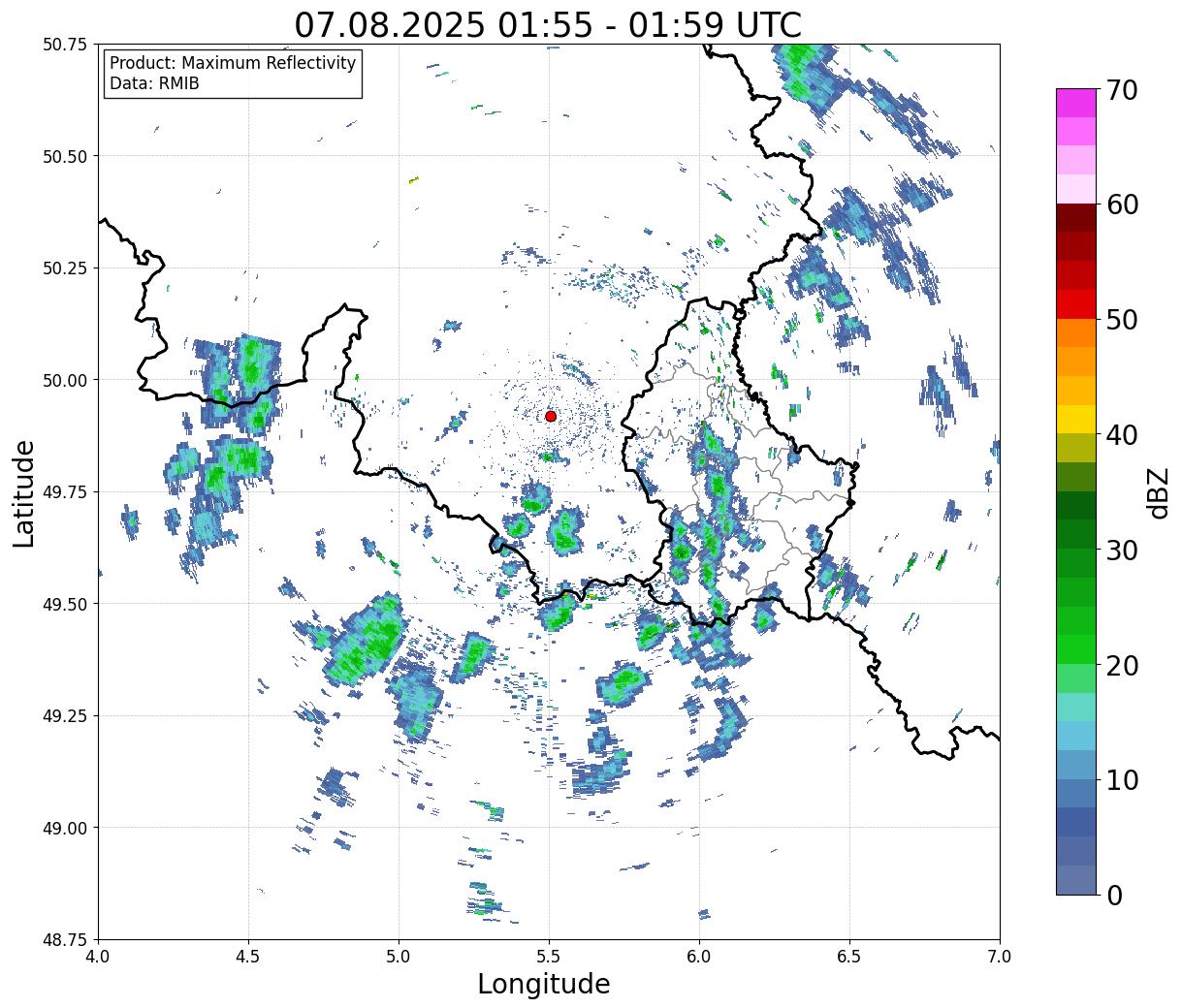Click the 'Data: RMIB' label
Screen dimensions: 1182x1008
tap(154, 84)
